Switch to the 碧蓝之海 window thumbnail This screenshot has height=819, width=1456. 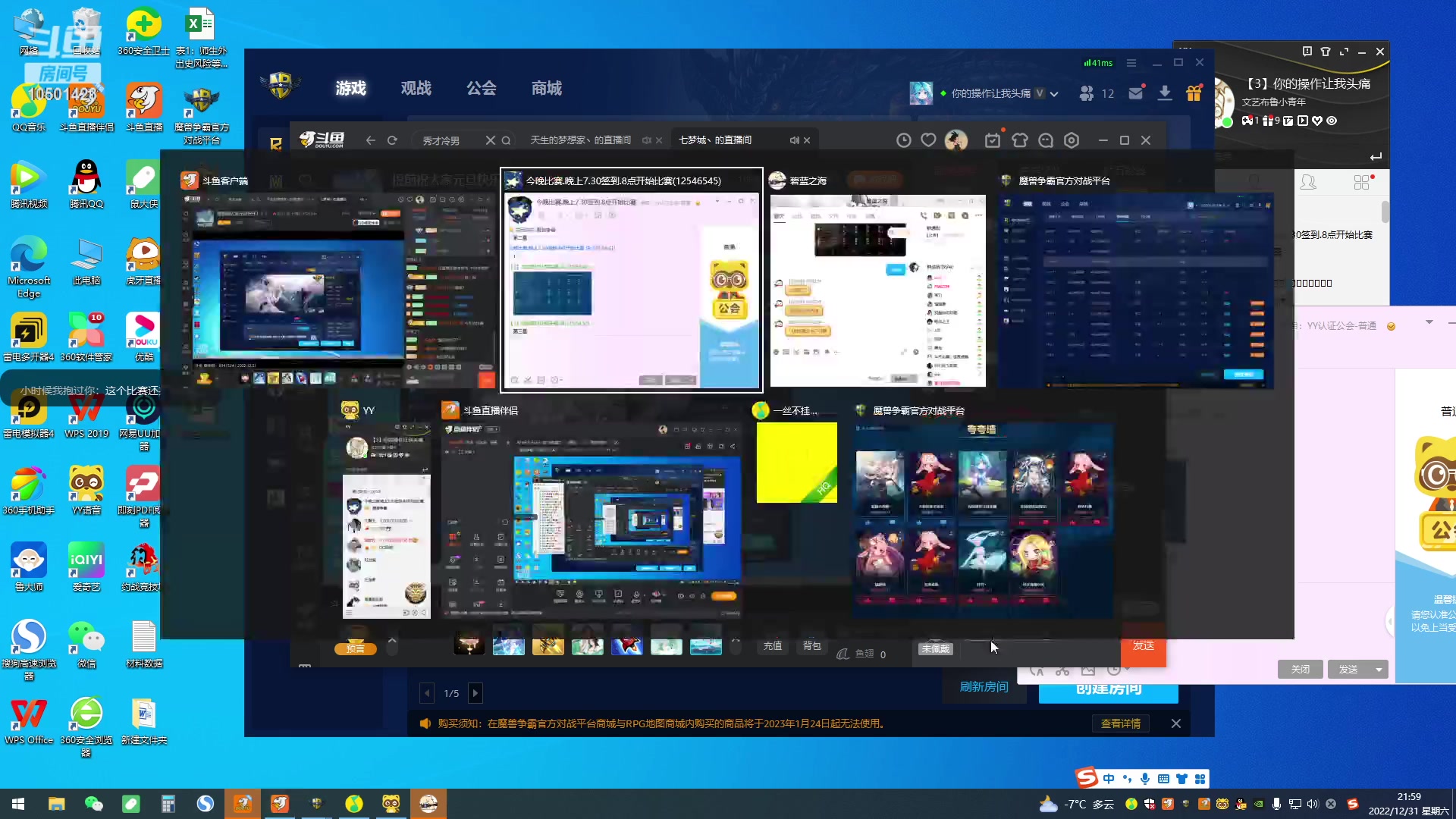(x=878, y=279)
